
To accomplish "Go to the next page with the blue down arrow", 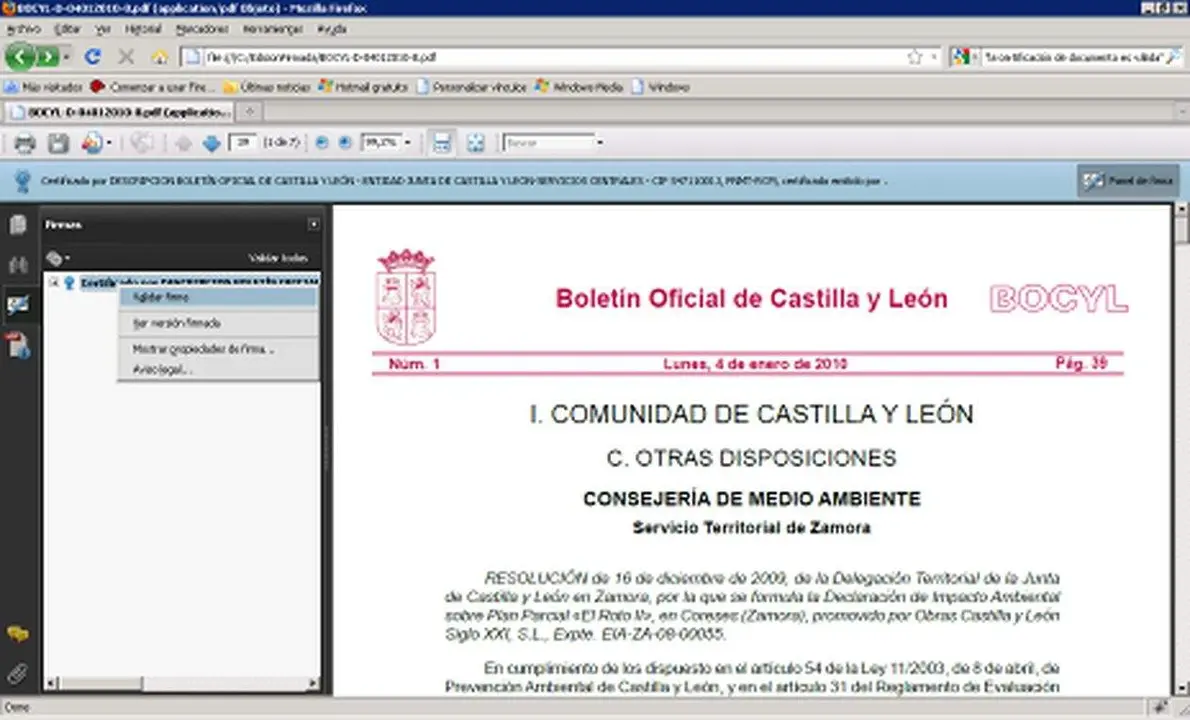I will tap(211, 143).
